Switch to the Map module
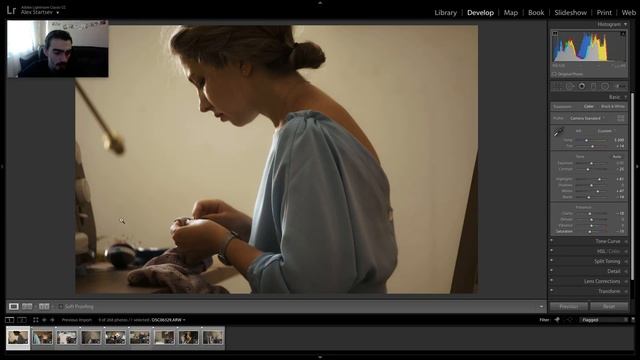640x360 pixels. pos(510,13)
